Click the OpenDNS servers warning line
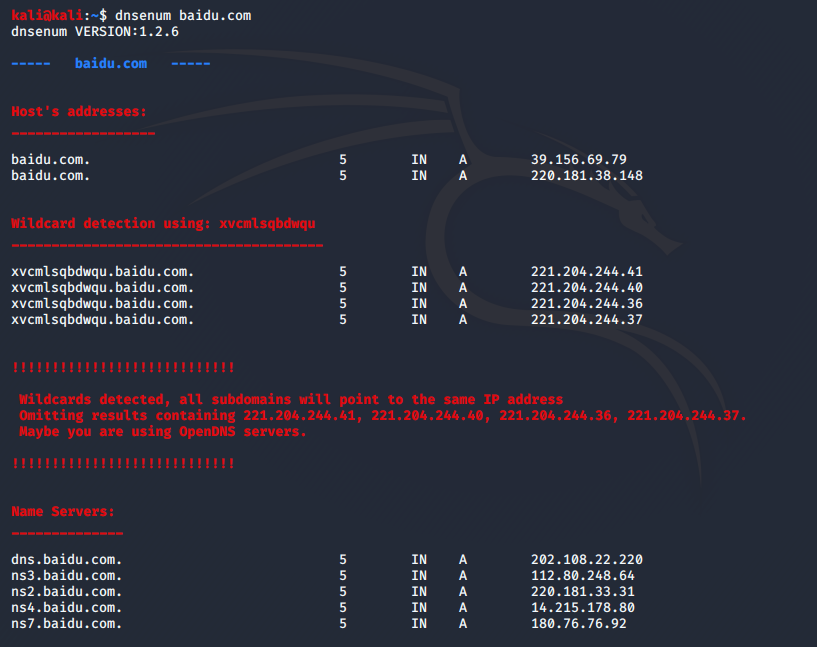 point(180,431)
